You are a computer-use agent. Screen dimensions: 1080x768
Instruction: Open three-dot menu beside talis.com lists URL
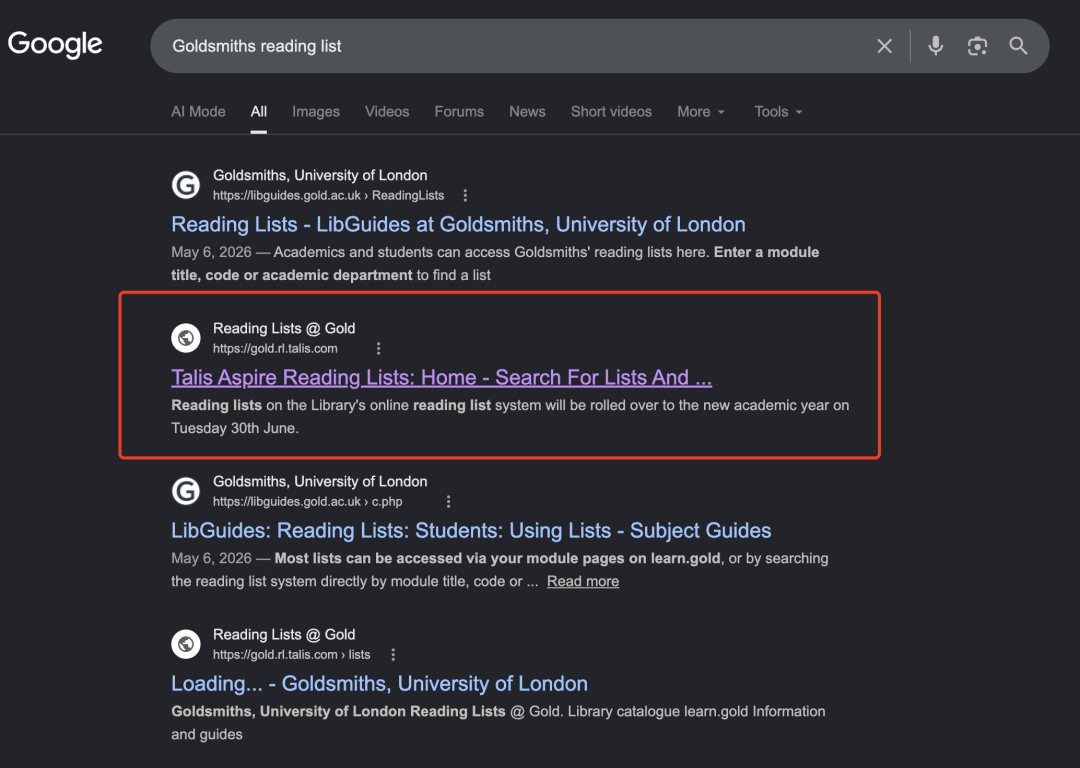pyautogui.click(x=393, y=654)
